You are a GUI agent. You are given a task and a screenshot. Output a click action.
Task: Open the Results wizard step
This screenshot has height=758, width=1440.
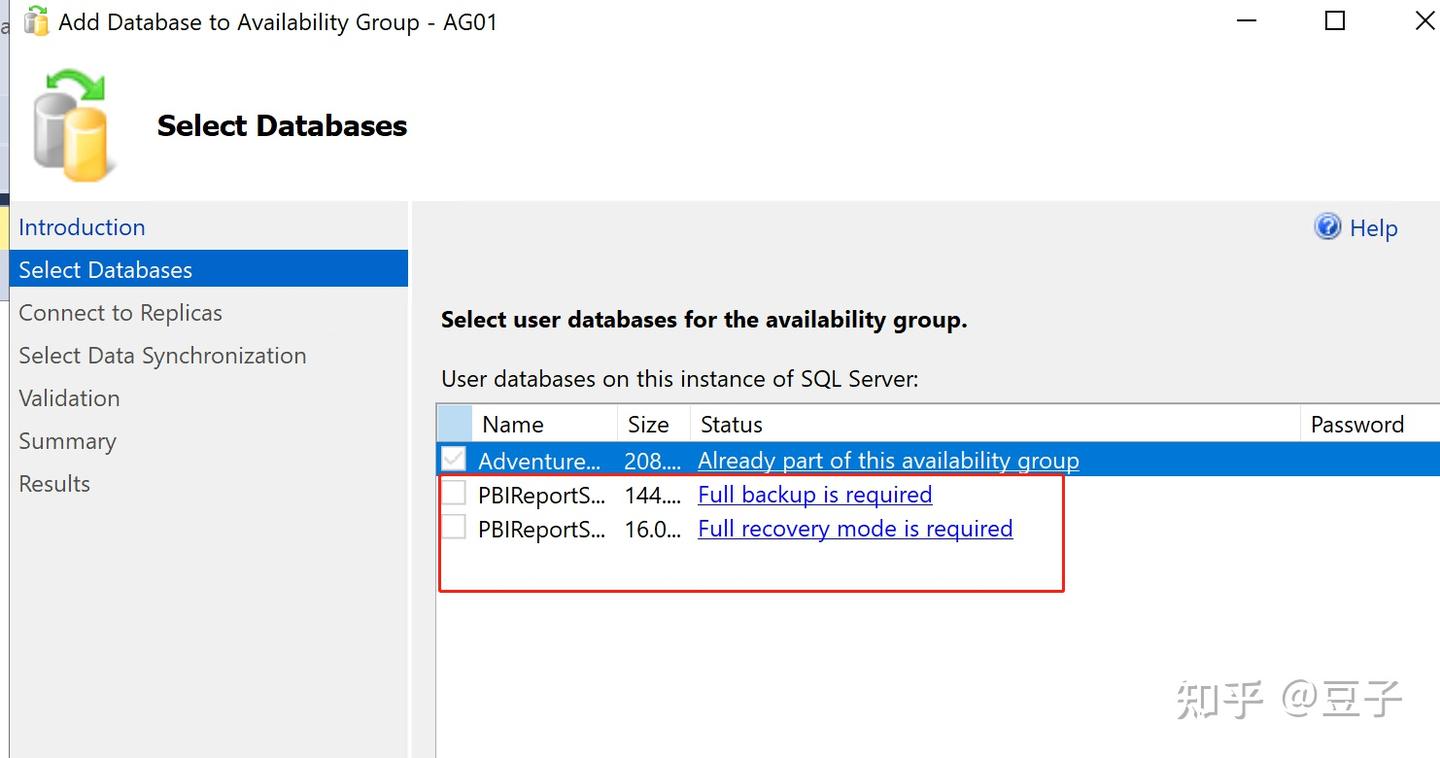54,484
